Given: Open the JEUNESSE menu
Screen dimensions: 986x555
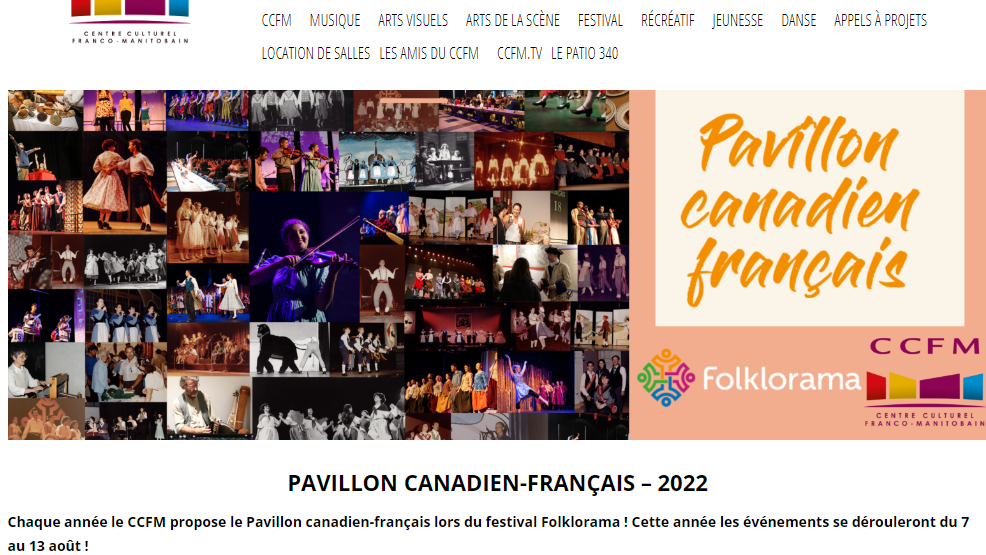Looking at the screenshot, I should coord(737,21).
